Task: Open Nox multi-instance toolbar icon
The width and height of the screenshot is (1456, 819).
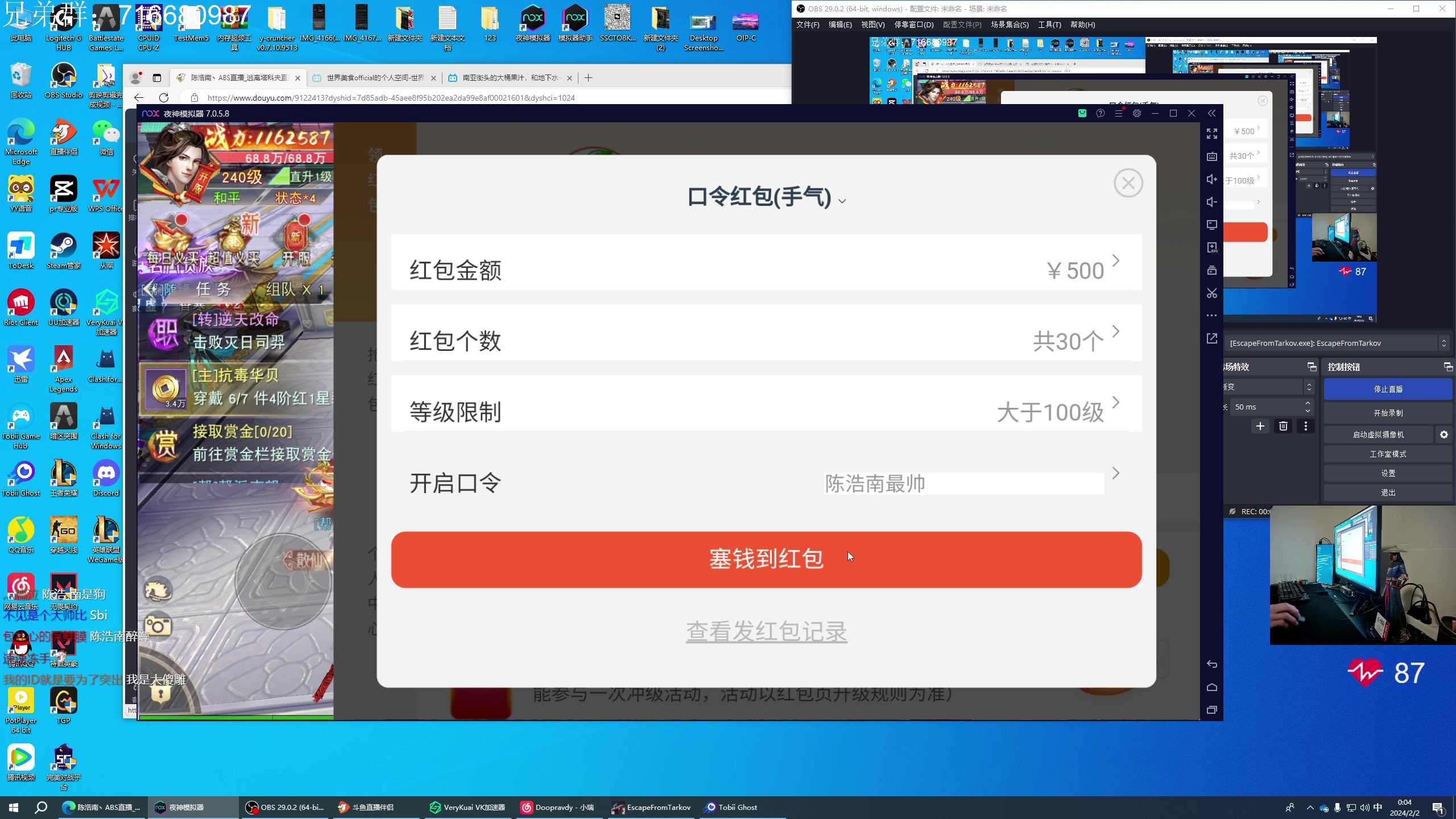Action: tap(1212, 270)
